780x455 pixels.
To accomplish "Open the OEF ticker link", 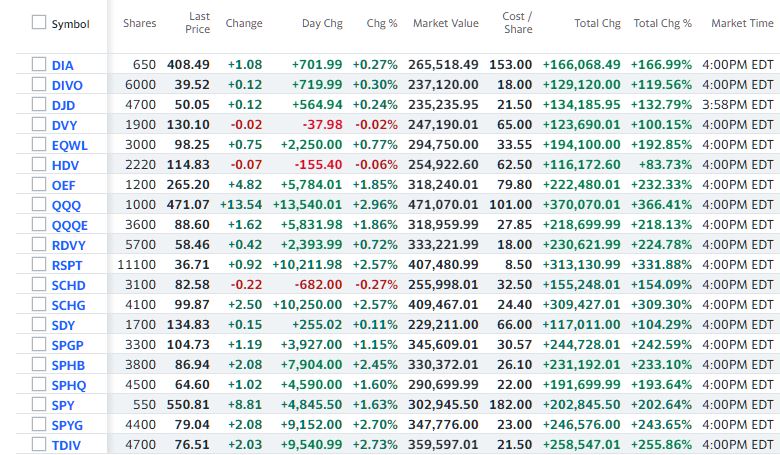I will [62, 185].
